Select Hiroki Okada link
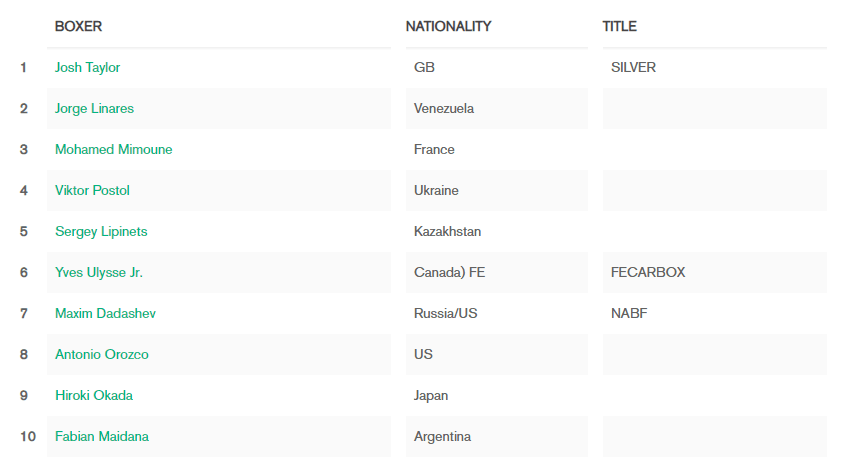 click(94, 395)
